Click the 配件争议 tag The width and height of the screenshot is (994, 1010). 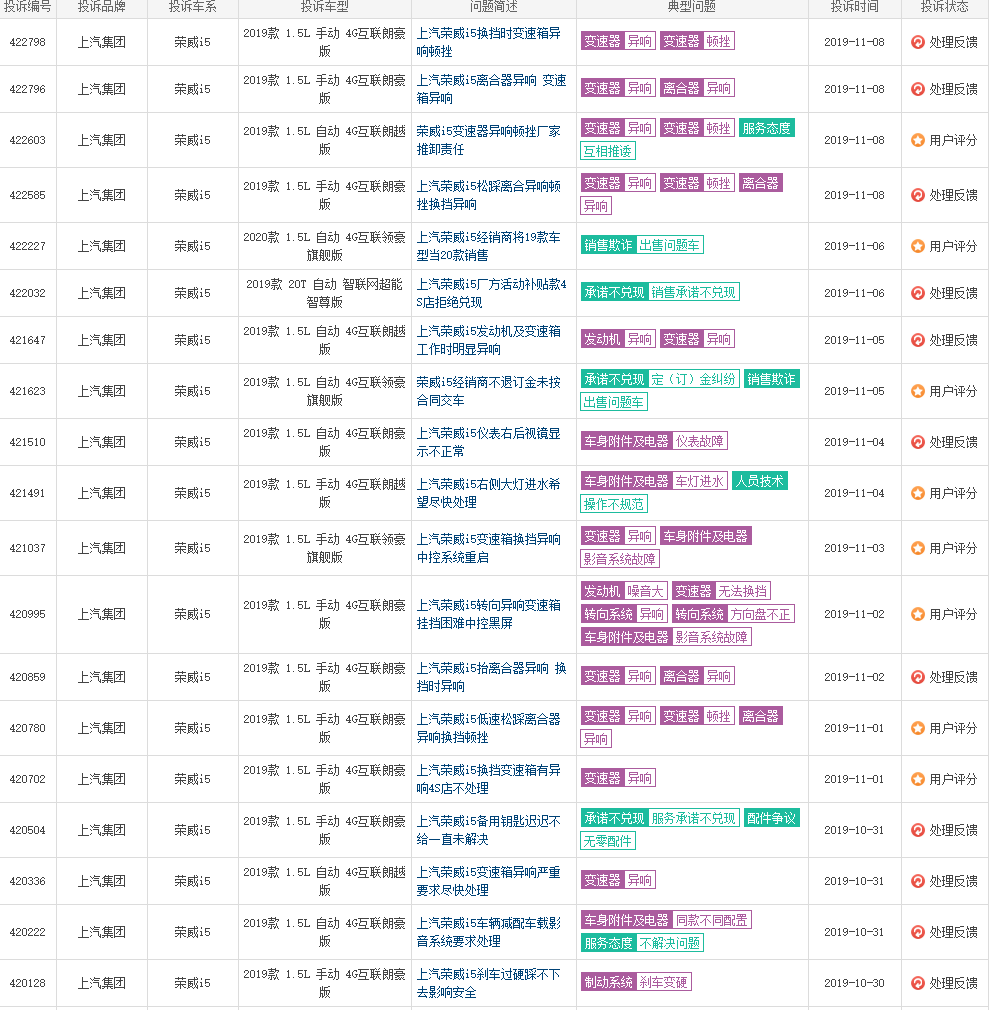pyautogui.click(x=772, y=818)
